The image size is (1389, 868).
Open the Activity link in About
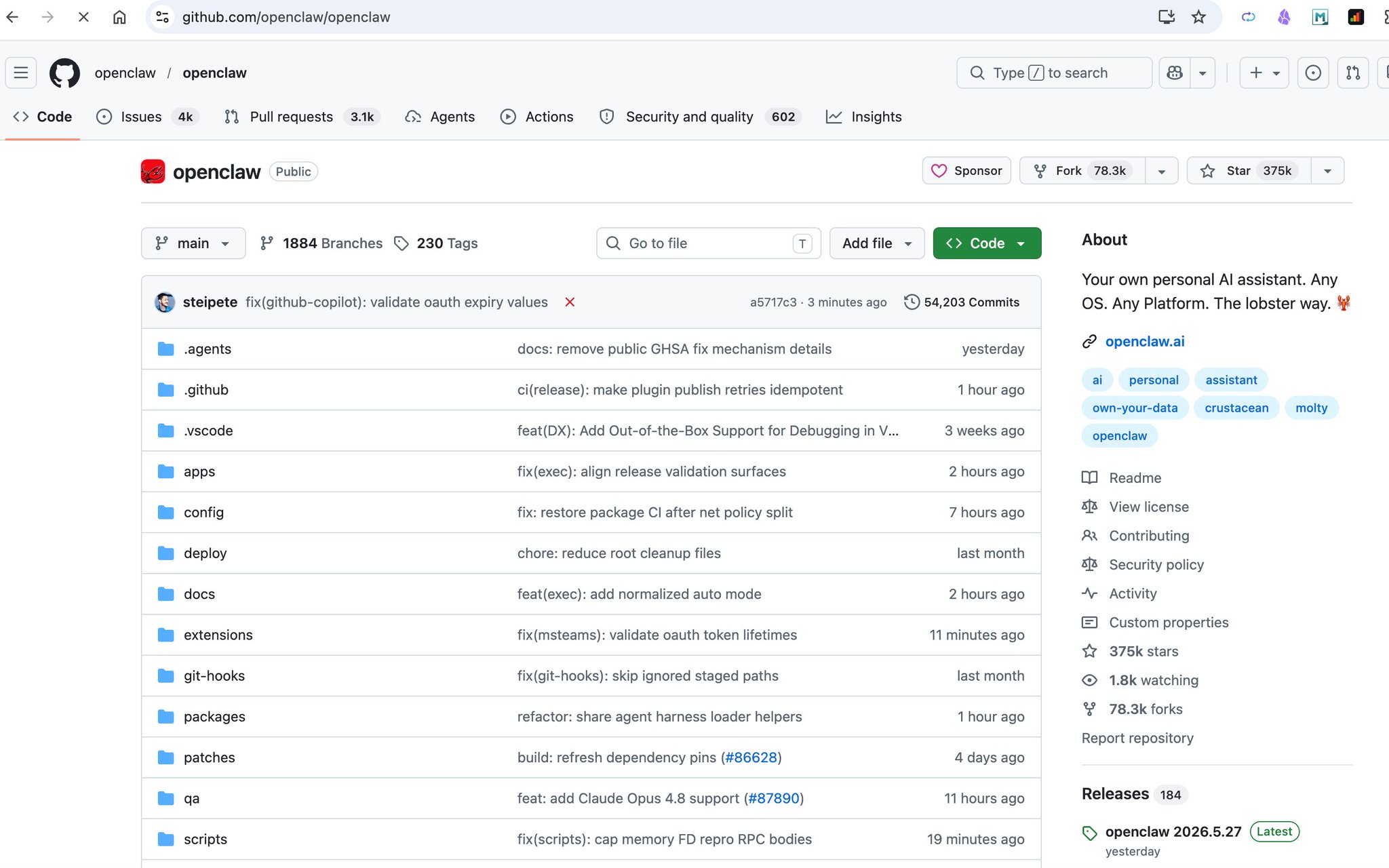click(x=1133, y=593)
